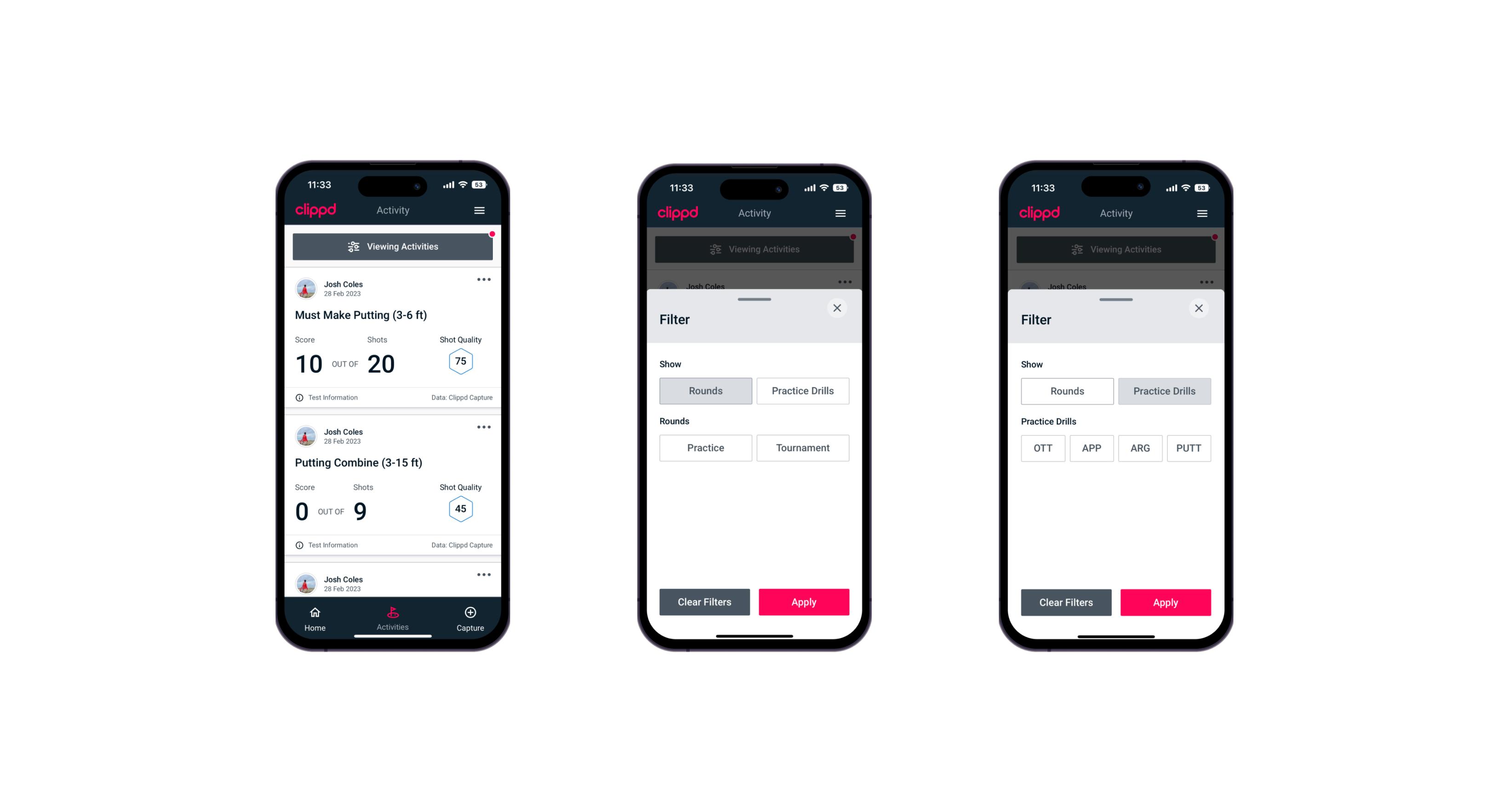
Task: Select the Tournament rounds filter
Action: point(801,447)
